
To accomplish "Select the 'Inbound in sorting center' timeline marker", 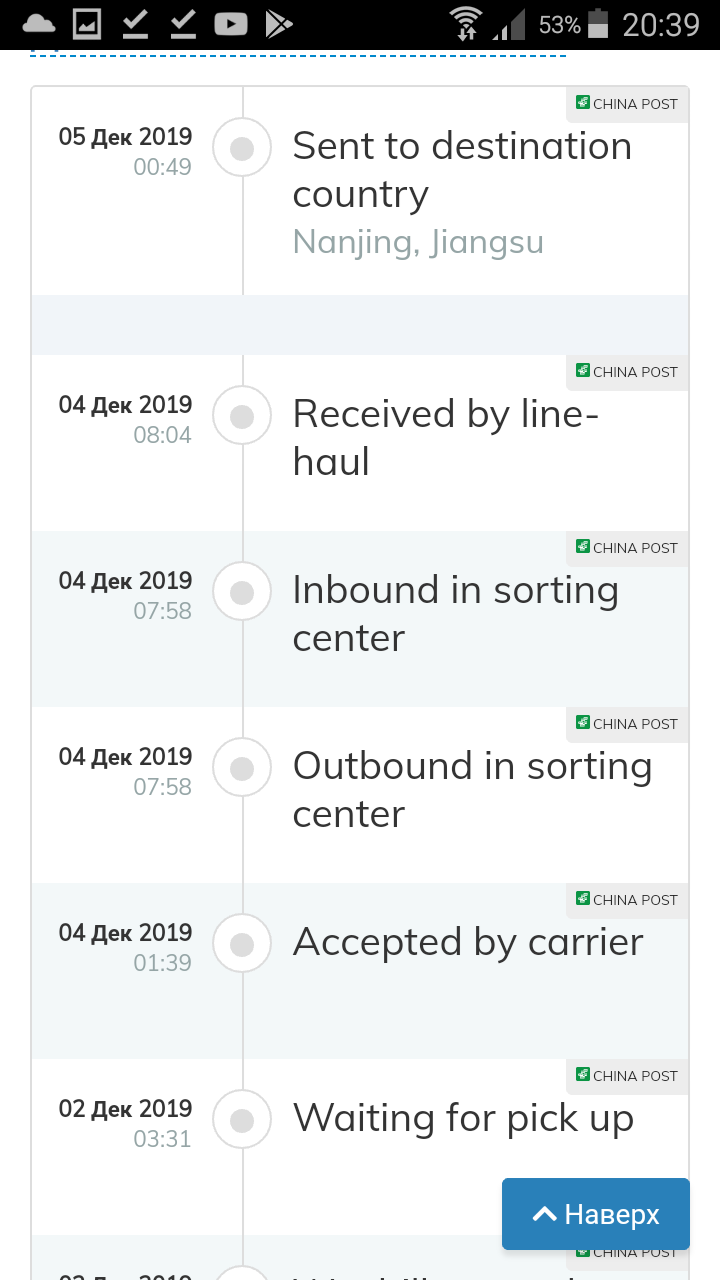I will click(242, 593).
